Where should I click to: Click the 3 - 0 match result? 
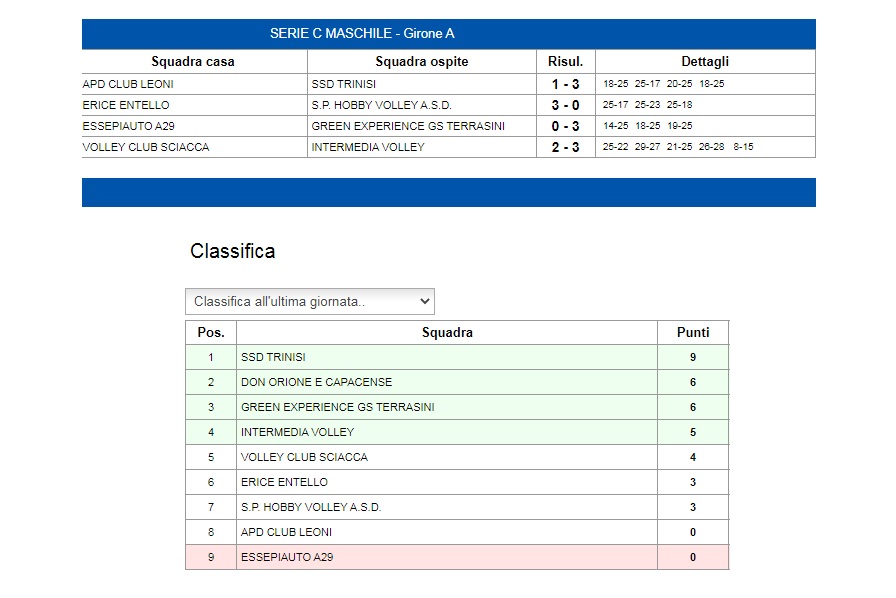tap(565, 105)
